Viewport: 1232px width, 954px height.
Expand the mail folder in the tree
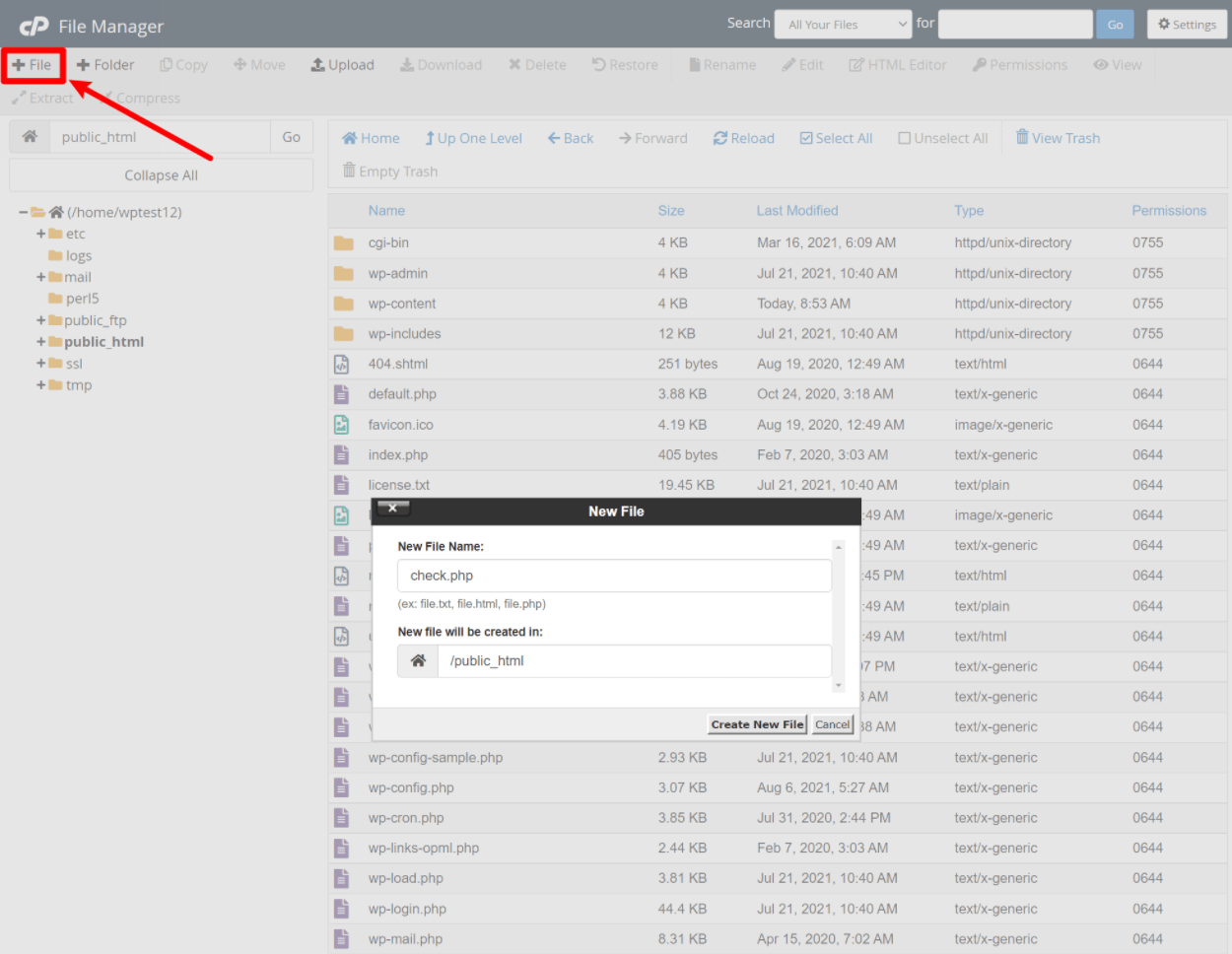[41, 277]
